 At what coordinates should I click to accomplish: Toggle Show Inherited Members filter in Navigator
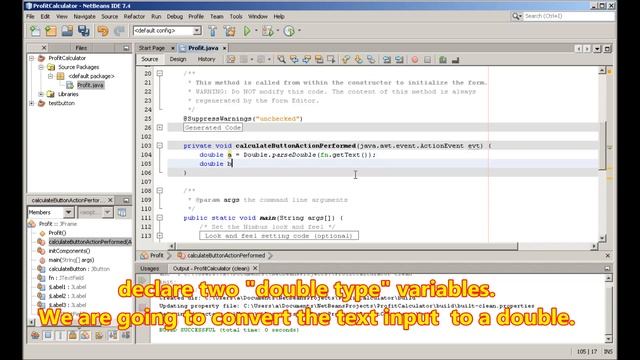[35, 335]
